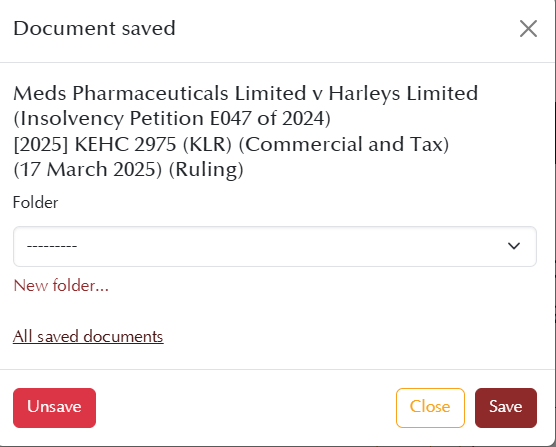
Task: Click the Document saved dialog title
Action: tap(94, 28)
